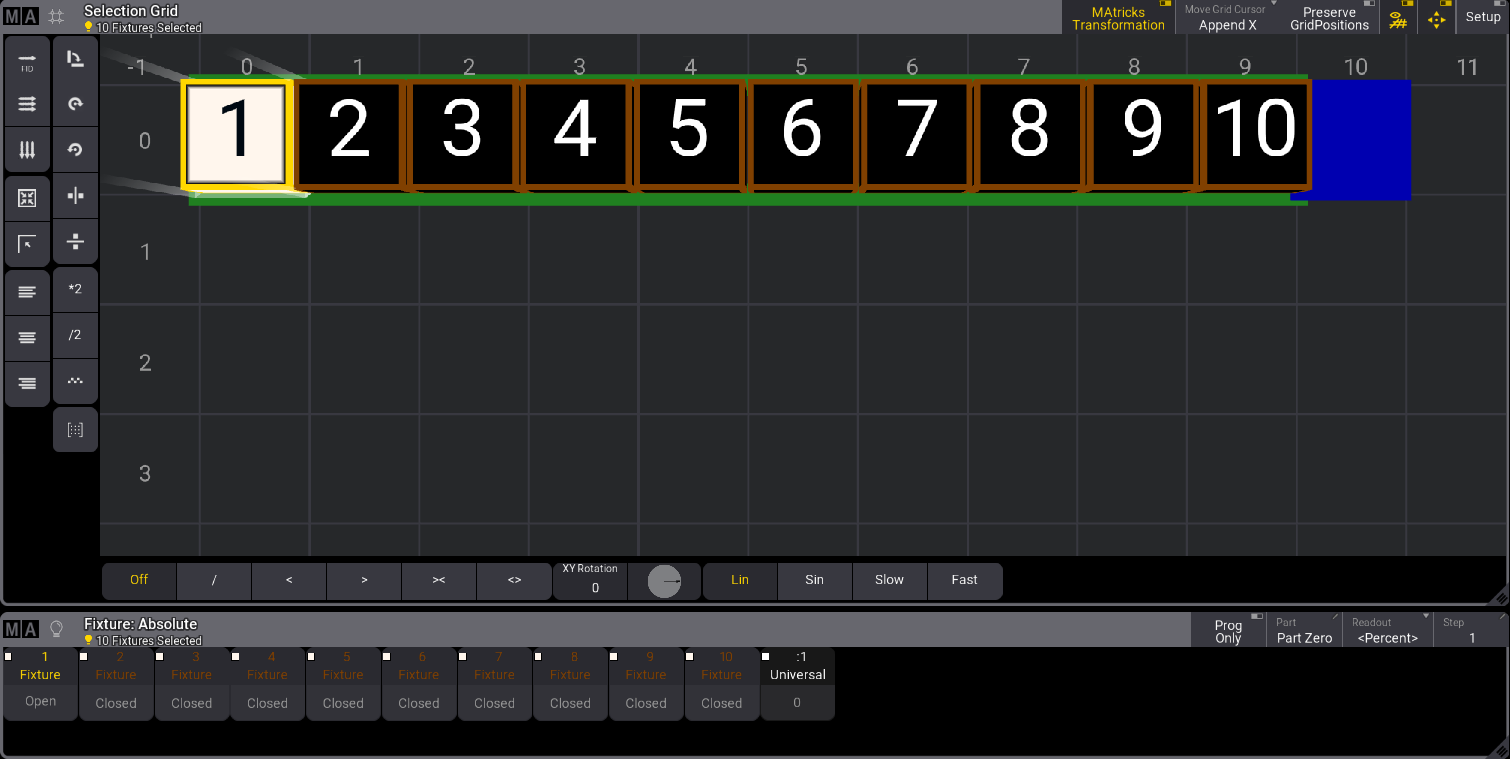Screen dimensions: 1510x759
Task: Open the Readout Percent dropdown
Action: (x=1387, y=631)
